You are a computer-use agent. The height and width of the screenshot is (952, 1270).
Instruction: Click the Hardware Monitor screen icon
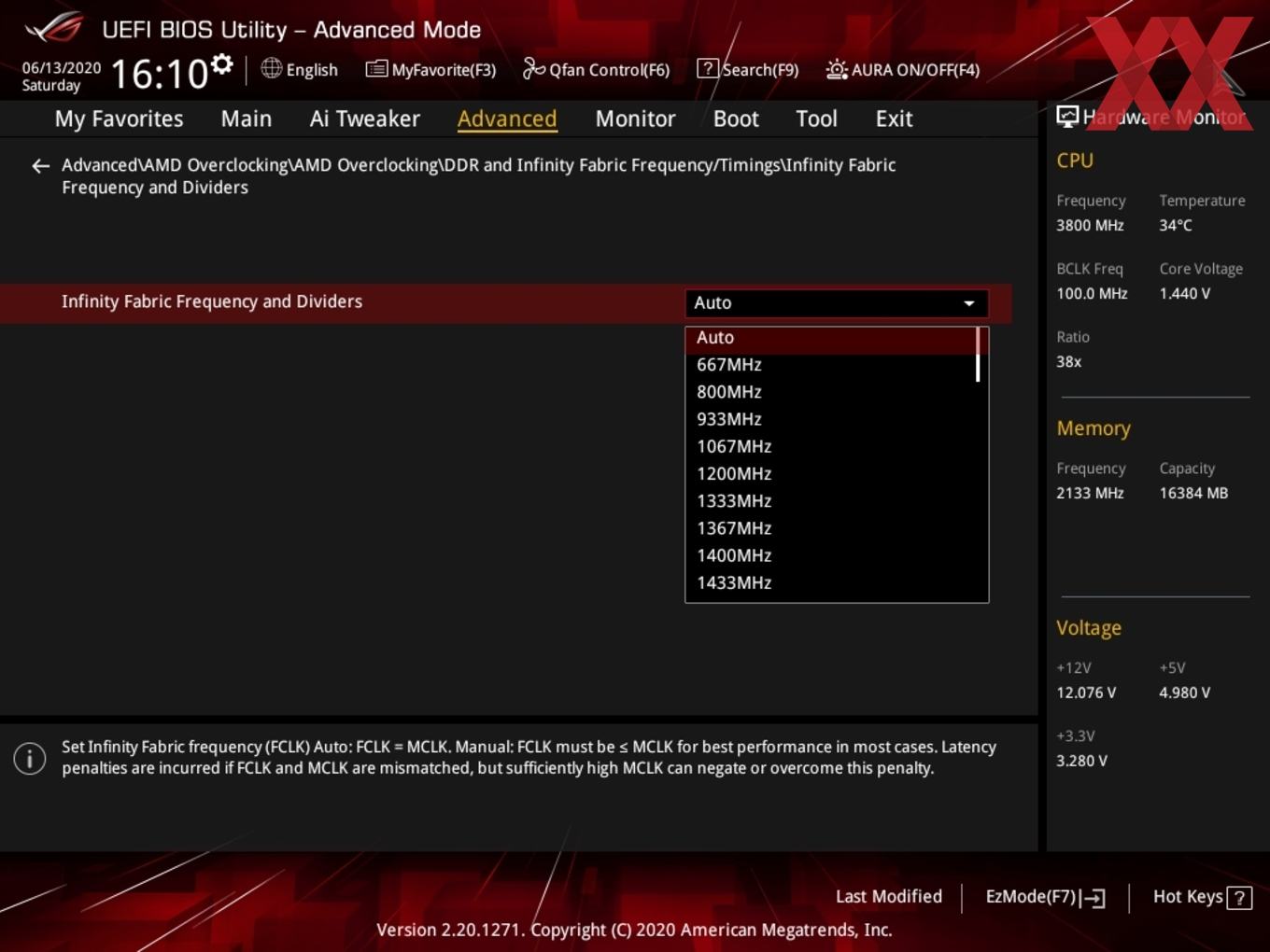click(1067, 117)
